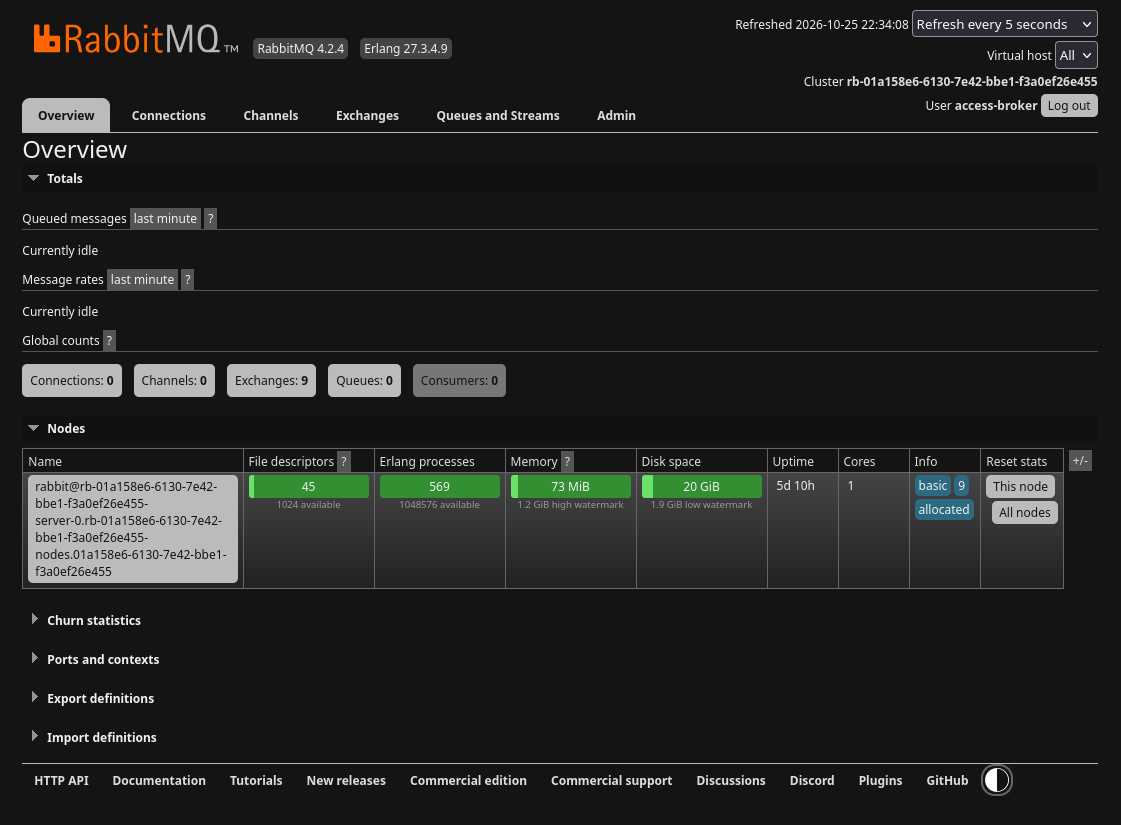Click the allocated info badge
Image resolution: width=1121 pixels, height=825 pixels.
point(944,509)
